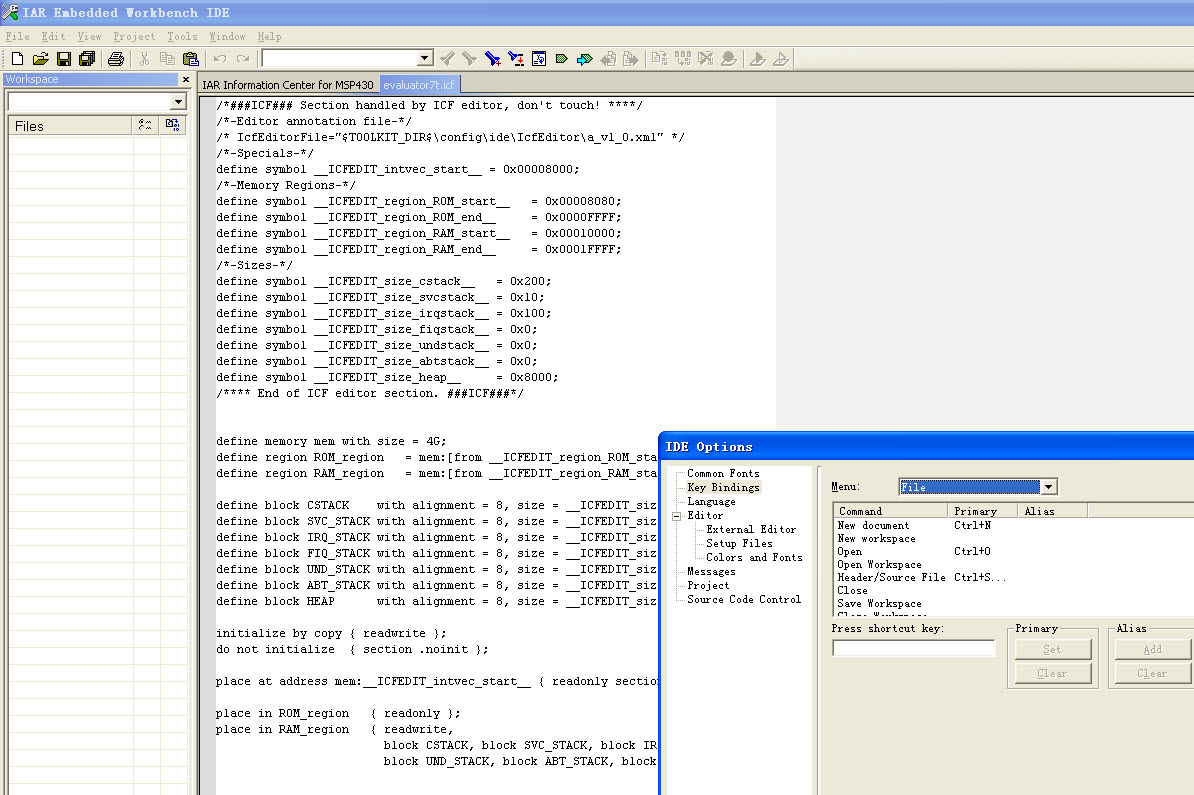
Task: Click the Primary column header
Action: click(983, 511)
